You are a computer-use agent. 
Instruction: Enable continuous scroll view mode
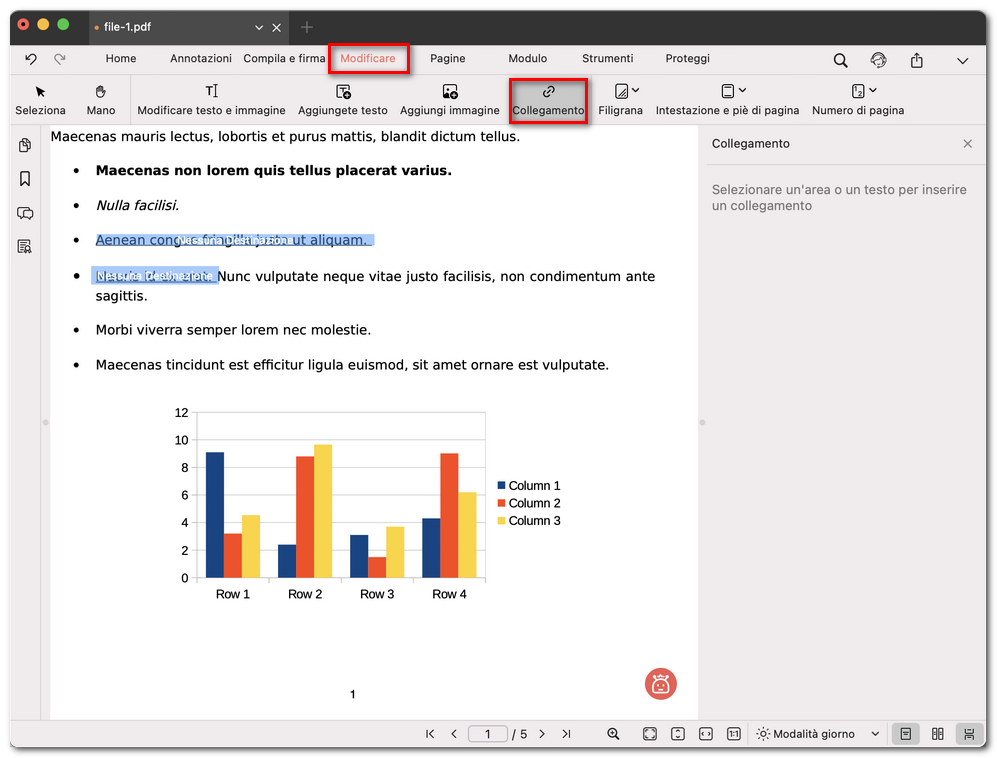(x=969, y=733)
